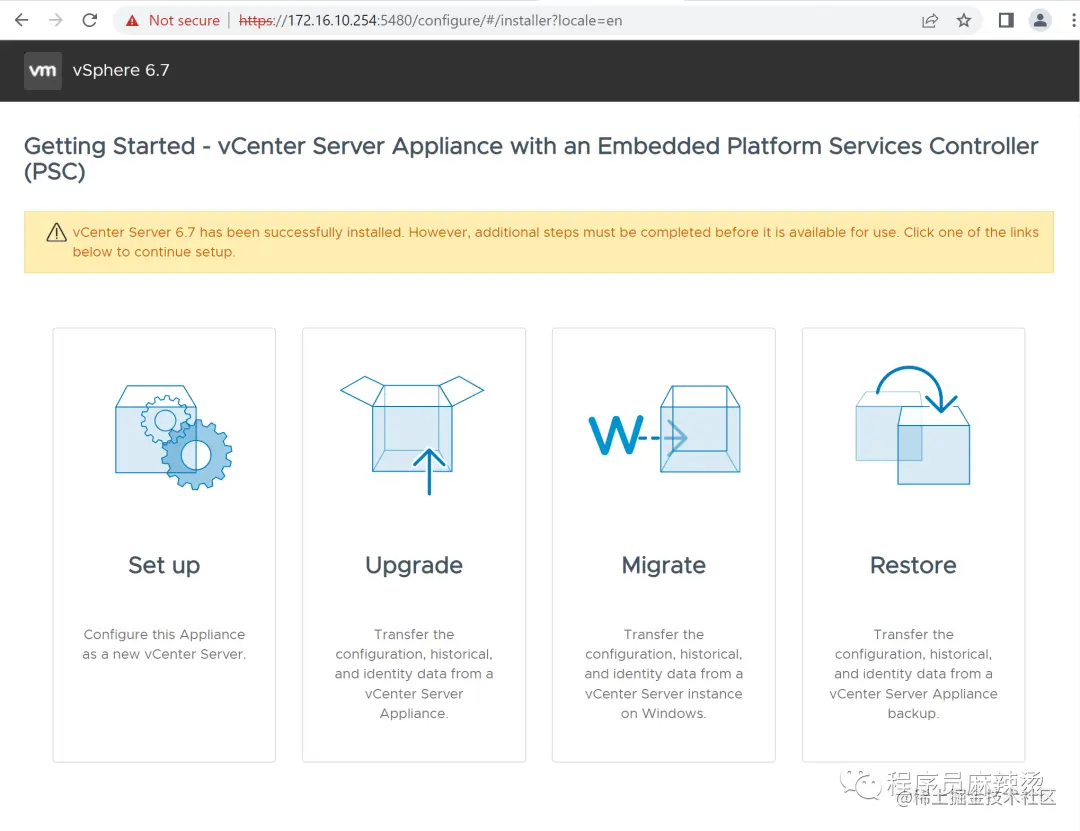This screenshot has width=1080, height=831.
Task: Click the Migrate Windows-to-box icon
Action: tap(665, 430)
